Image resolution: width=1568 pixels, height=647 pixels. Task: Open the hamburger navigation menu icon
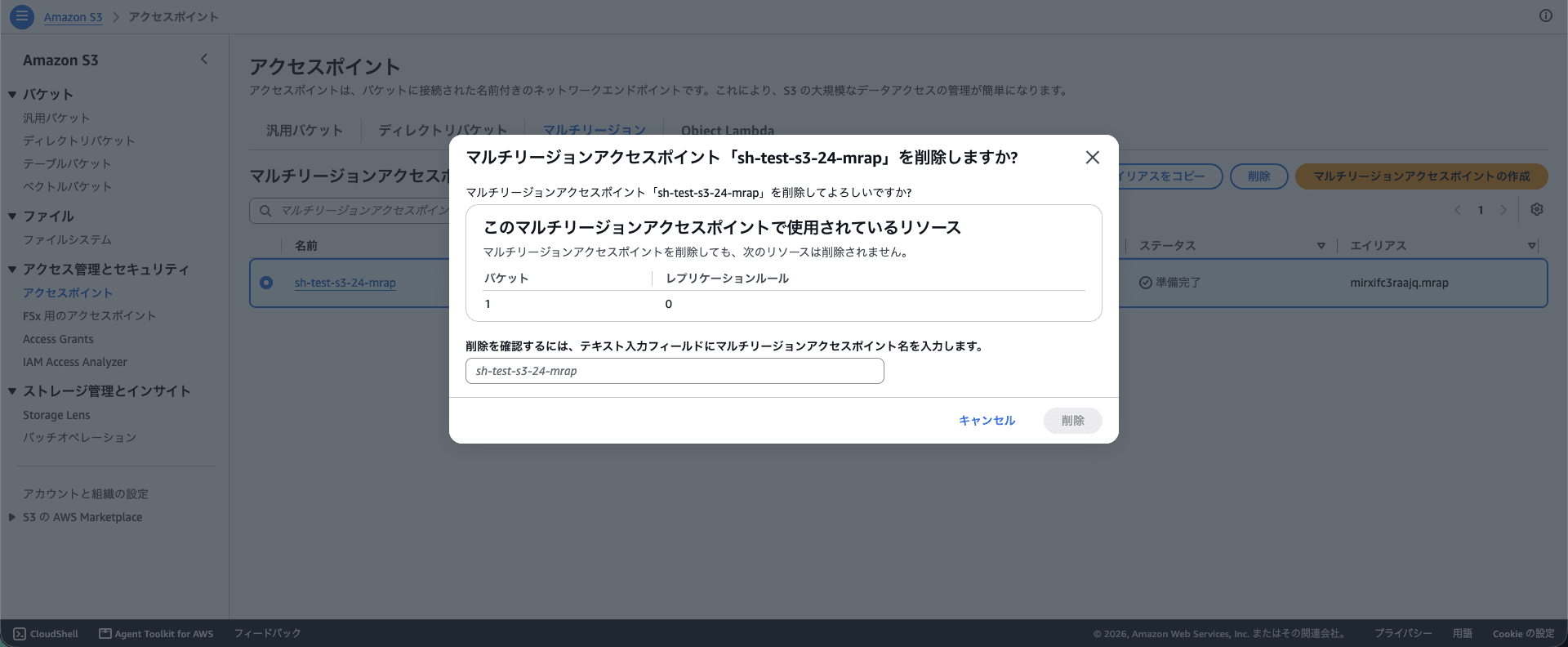(x=22, y=16)
